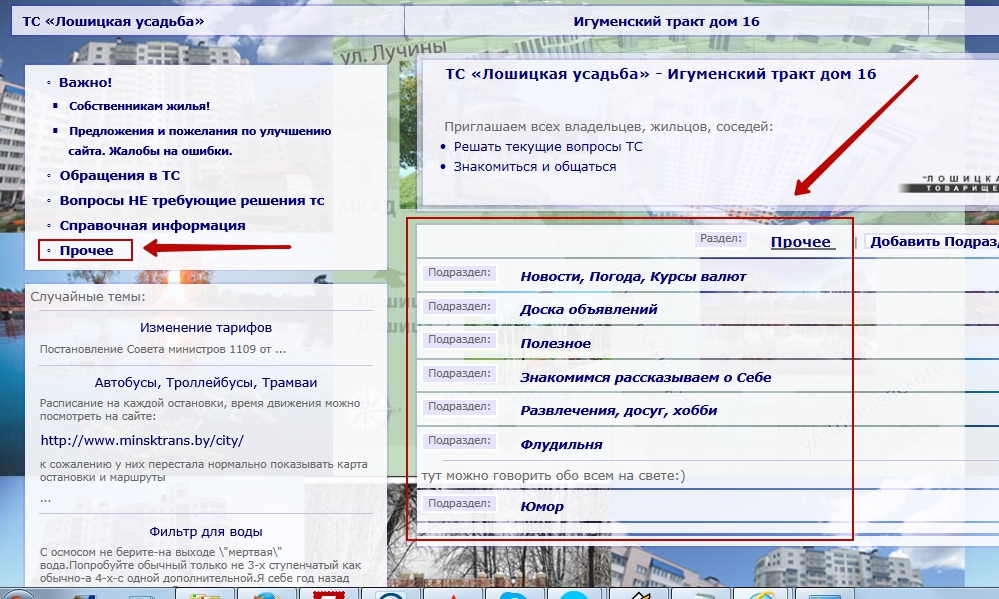999x599 pixels.
Task: Go to 'Справочная информация' section
Action: [152, 225]
